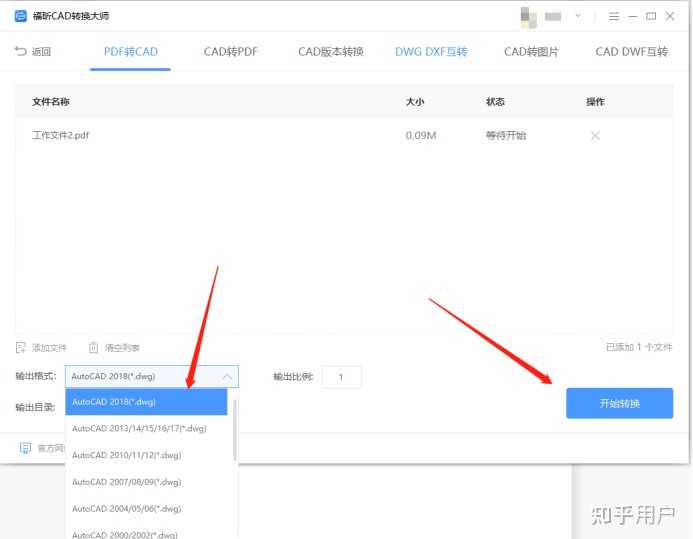Minimize the converter window

point(632,16)
